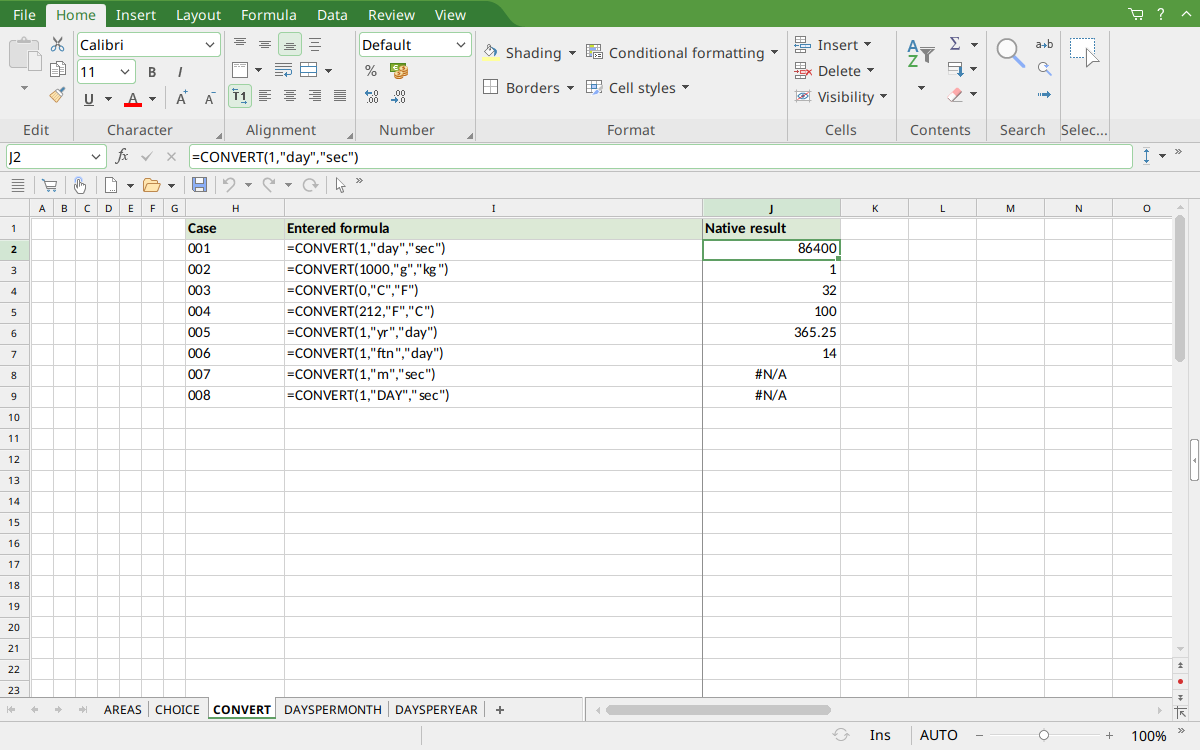This screenshot has width=1200, height=750.
Task: Toggle align top vertical alignment
Action: click(x=240, y=44)
